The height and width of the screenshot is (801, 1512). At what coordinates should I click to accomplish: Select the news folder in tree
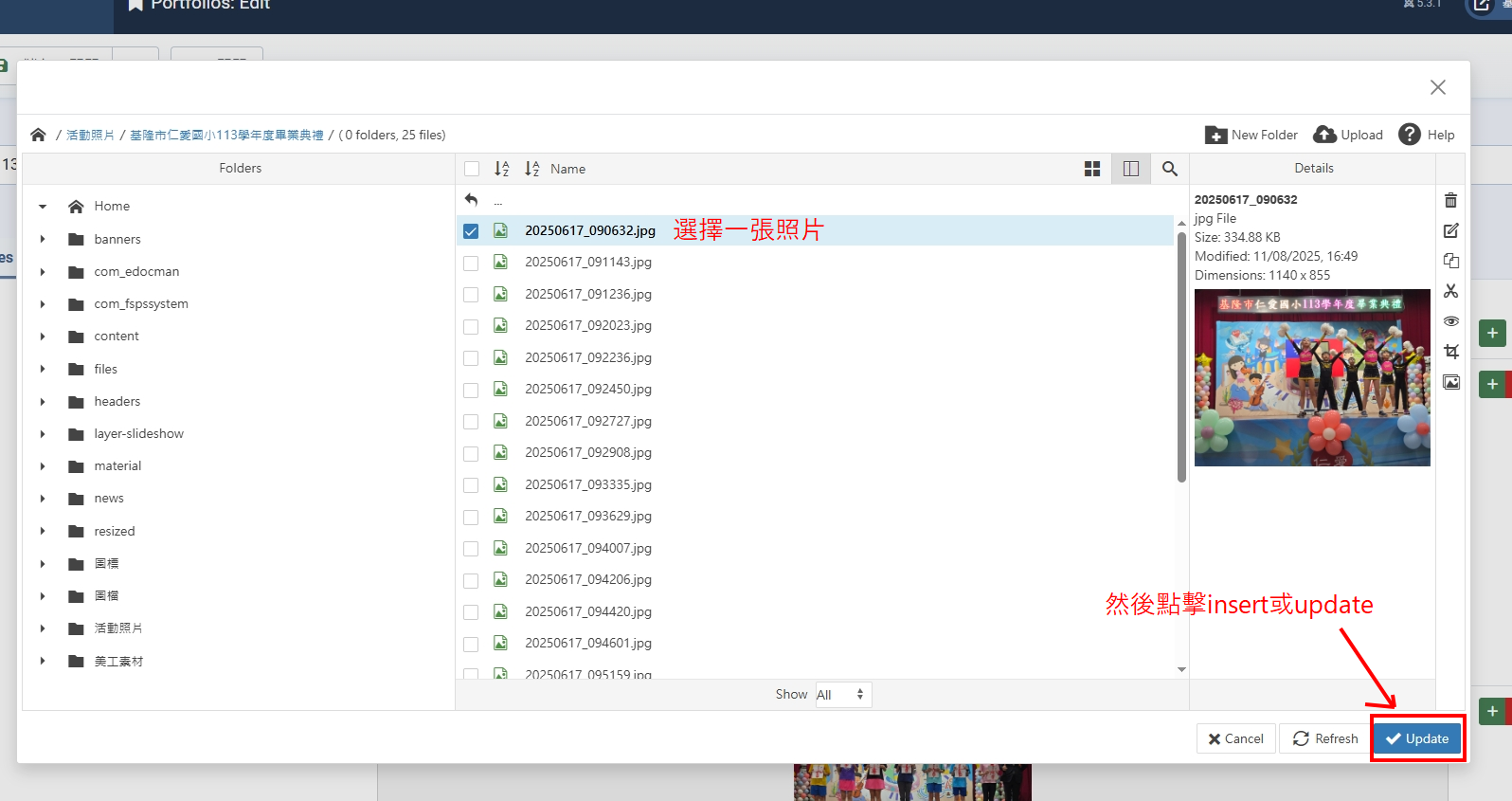click(109, 499)
